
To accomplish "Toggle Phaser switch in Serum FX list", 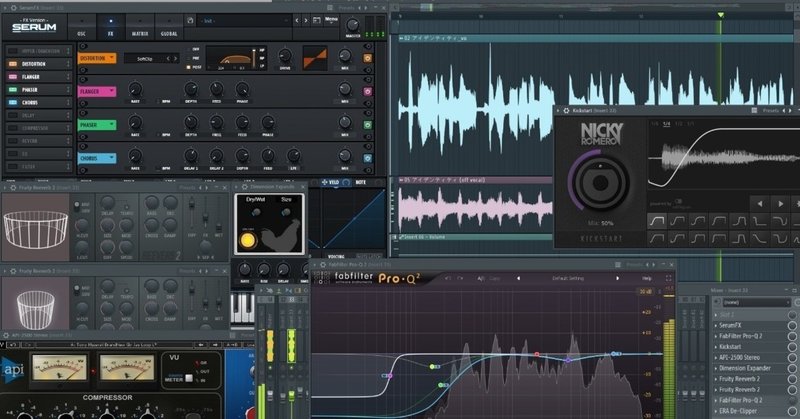I will coord(13,89).
